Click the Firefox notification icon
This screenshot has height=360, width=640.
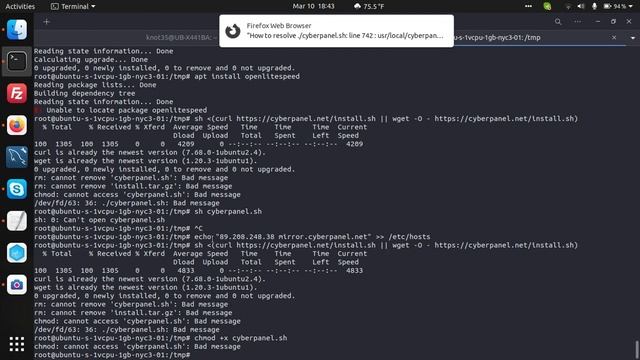coord(233,31)
